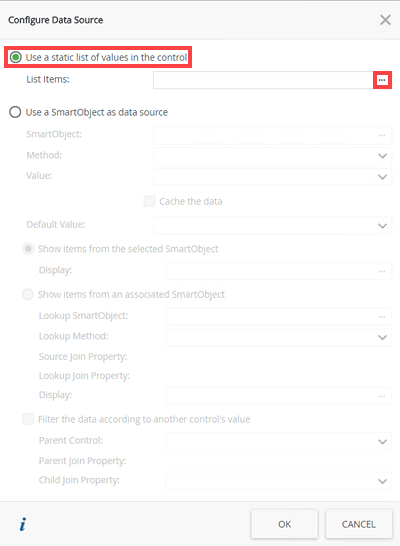Open the Value dropdown
This screenshot has width=400, height=546.
(x=273, y=177)
